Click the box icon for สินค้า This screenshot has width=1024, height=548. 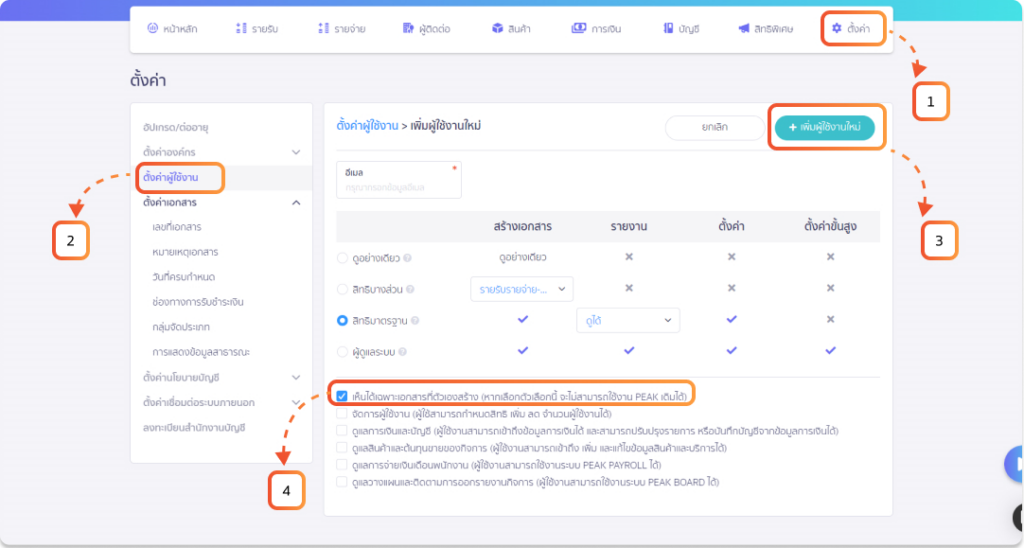pyautogui.click(x=497, y=29)
